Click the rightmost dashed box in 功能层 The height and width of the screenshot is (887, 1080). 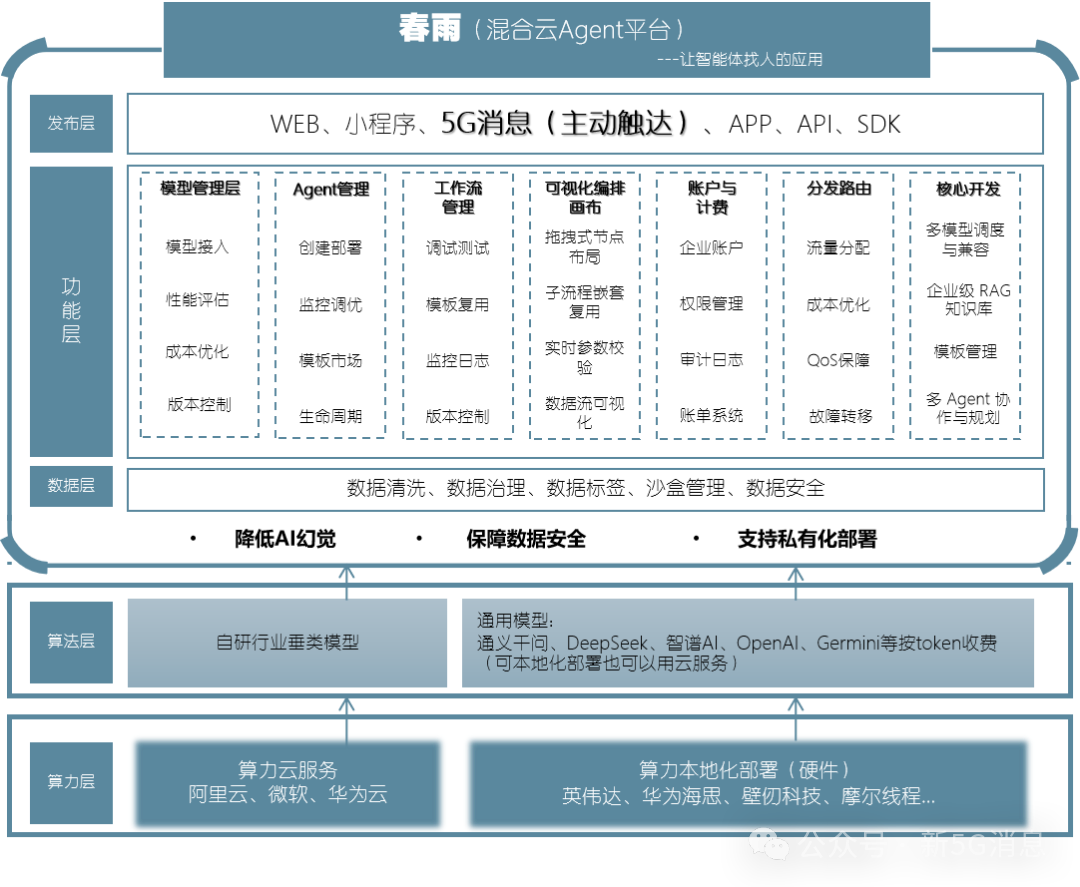(965, 305)
